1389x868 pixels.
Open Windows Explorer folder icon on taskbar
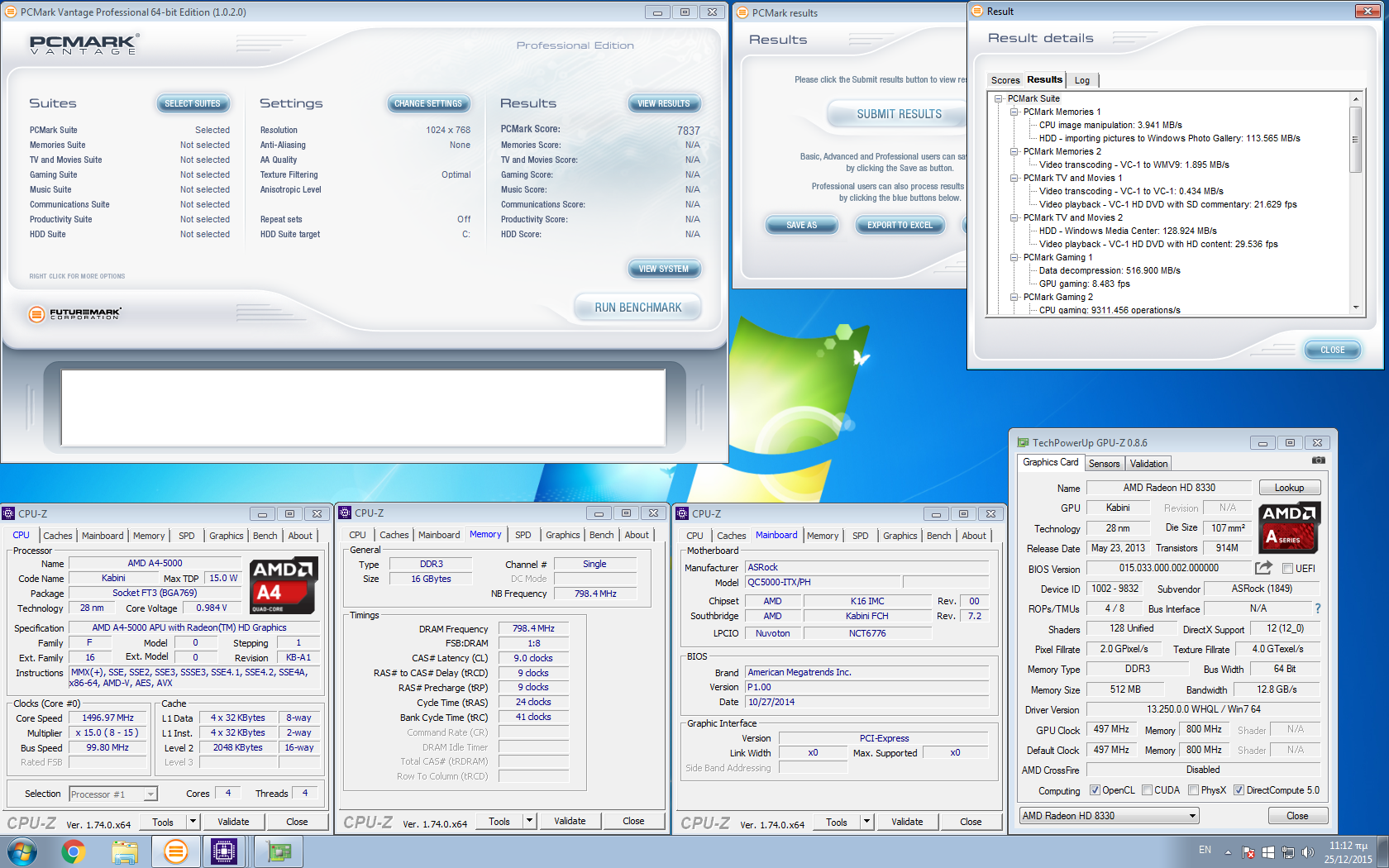click(125, 851)
